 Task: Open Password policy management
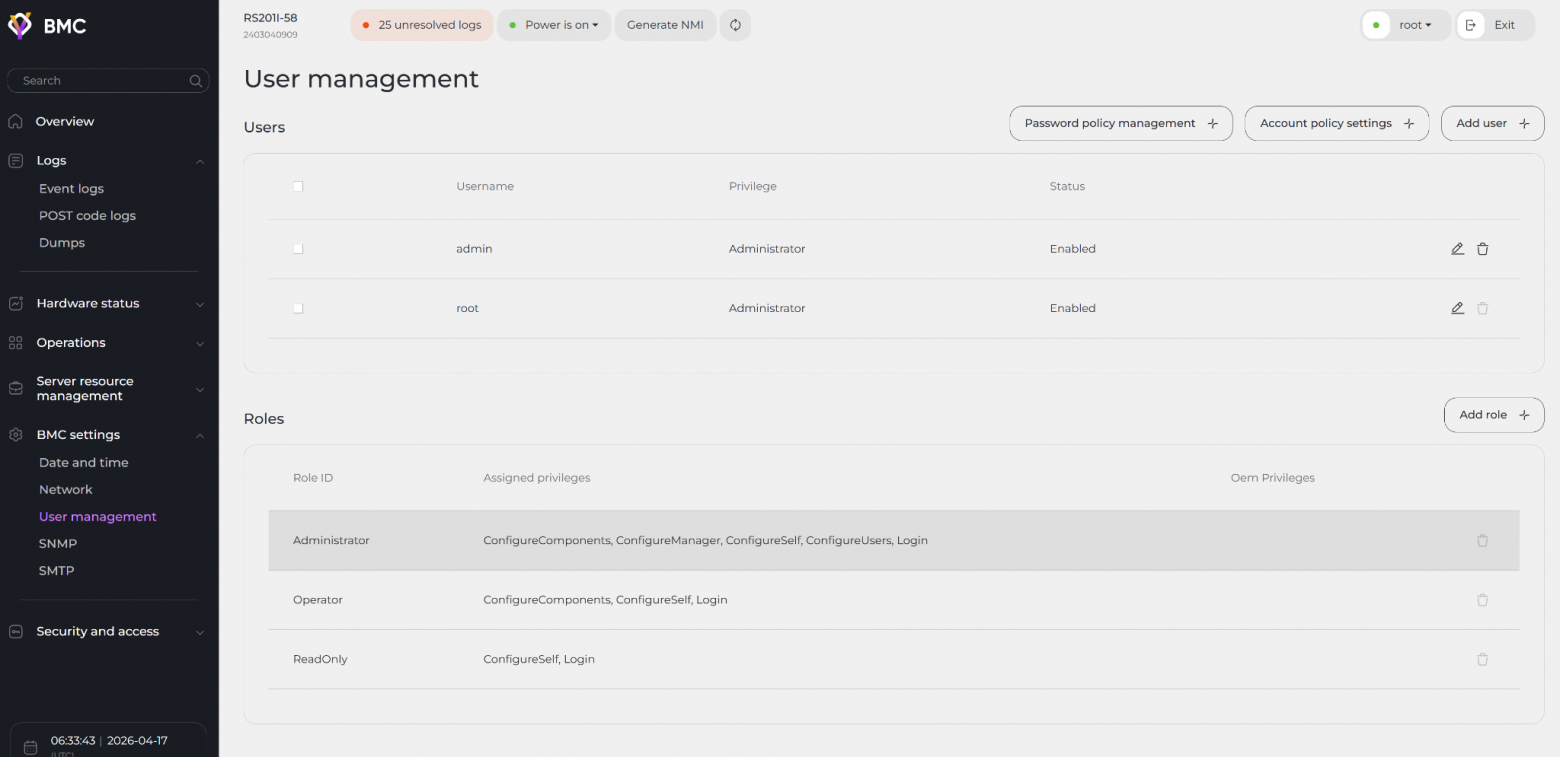[x=1120, y=123]
